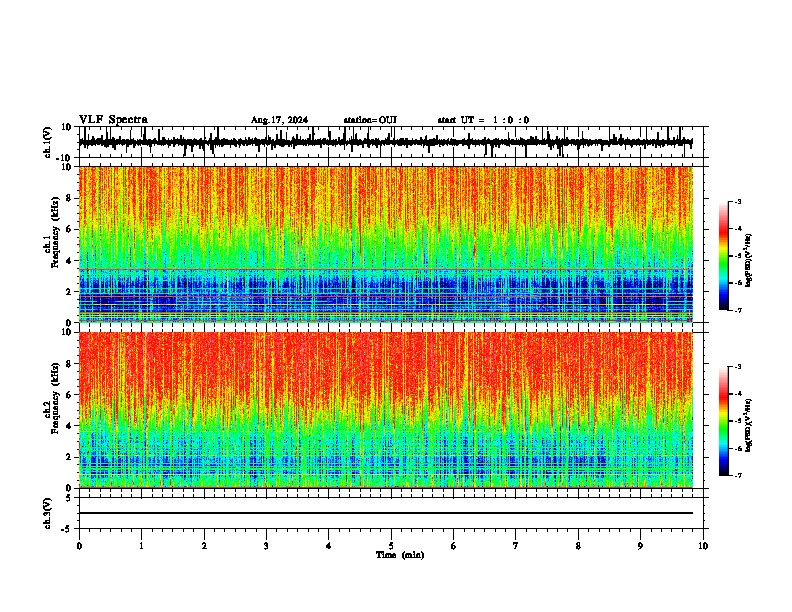792x612 pixels.
Task: Select the "start UT = 1 : 0 : 0" text
Action: pos(483,120)
